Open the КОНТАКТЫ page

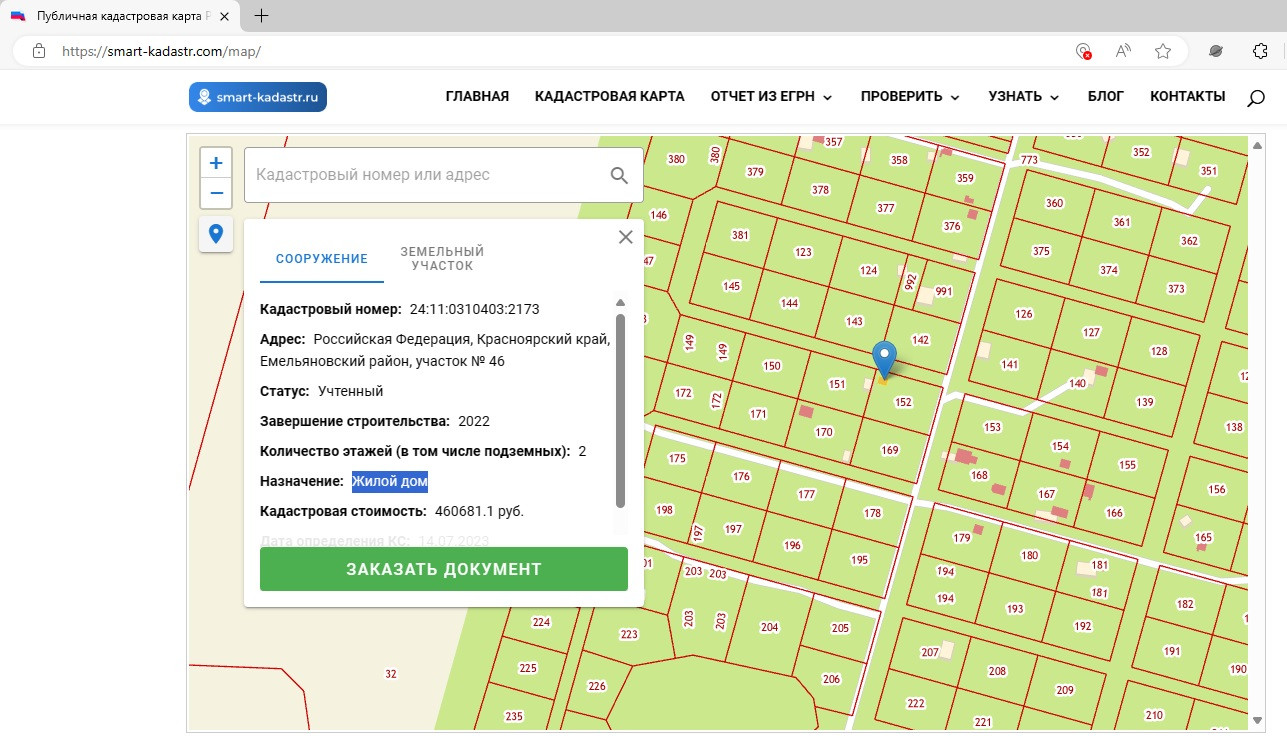coord(1188,97)
